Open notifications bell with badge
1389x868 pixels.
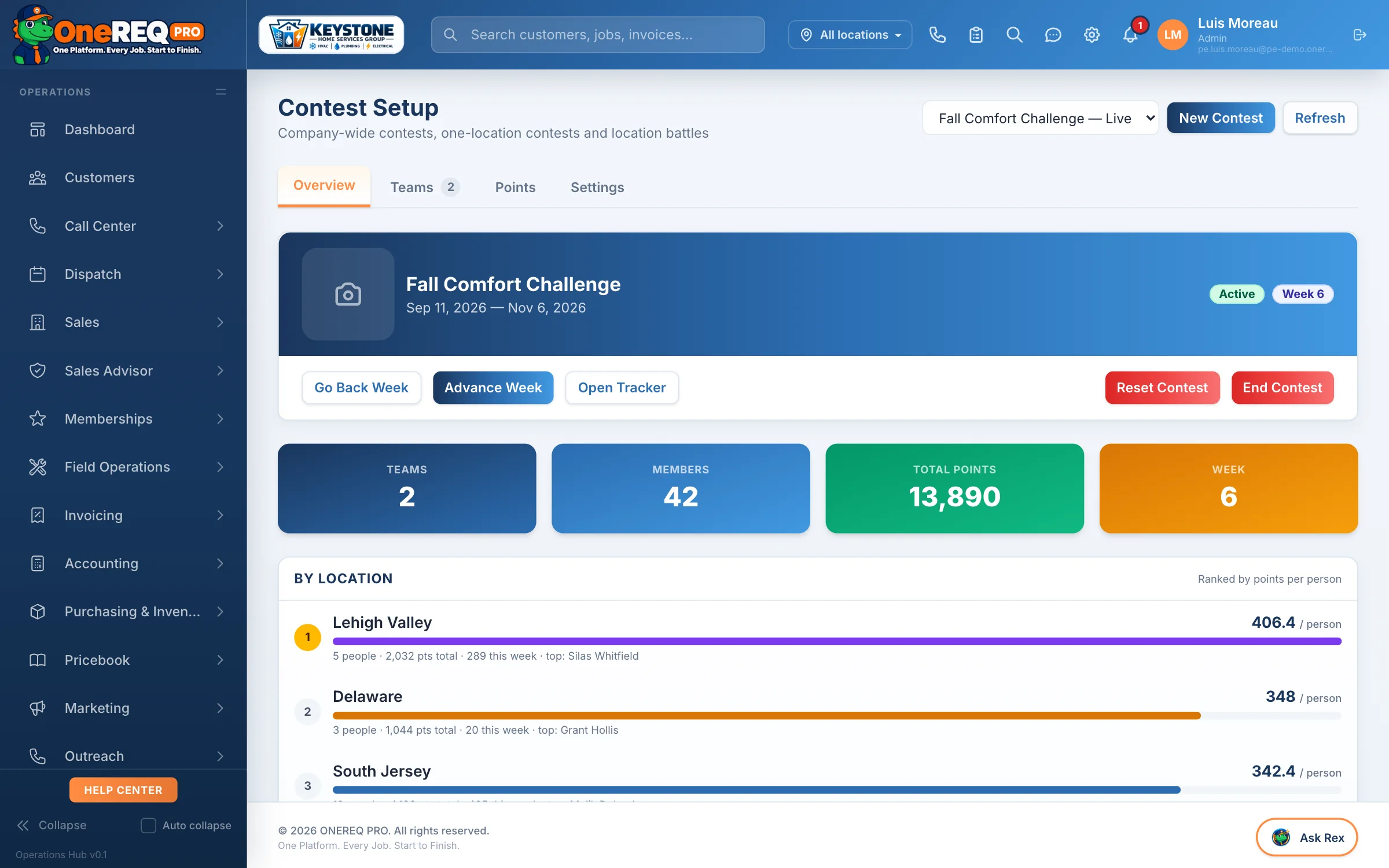tap(1130, 35)
